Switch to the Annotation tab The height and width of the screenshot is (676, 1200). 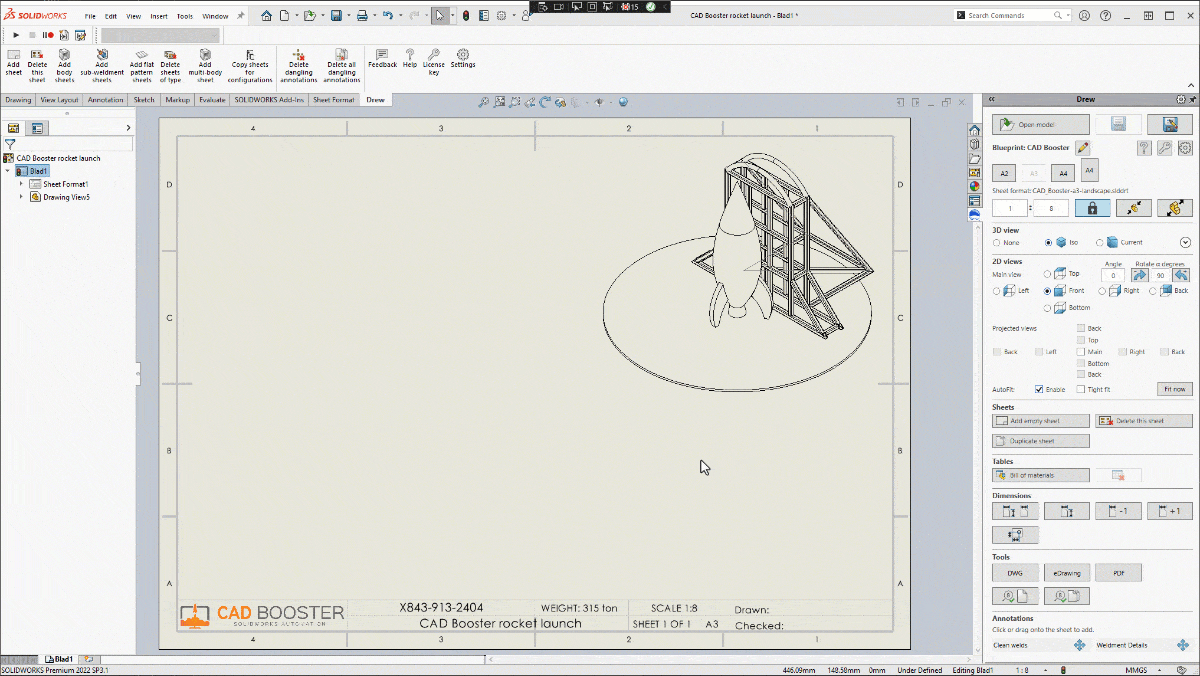[x=105, y=100]
